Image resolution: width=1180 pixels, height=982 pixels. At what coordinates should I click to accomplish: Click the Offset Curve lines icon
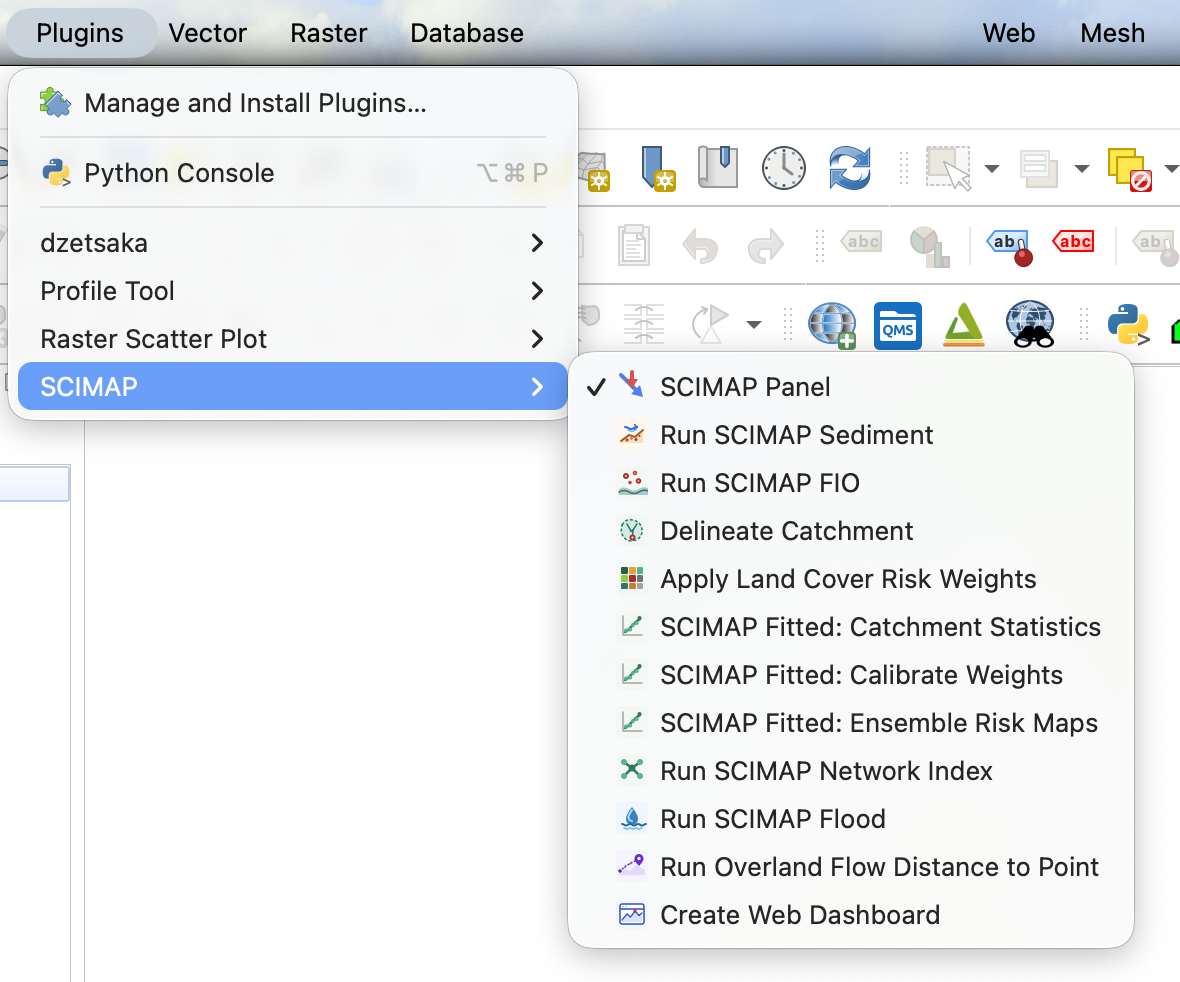tap(644, 324)
